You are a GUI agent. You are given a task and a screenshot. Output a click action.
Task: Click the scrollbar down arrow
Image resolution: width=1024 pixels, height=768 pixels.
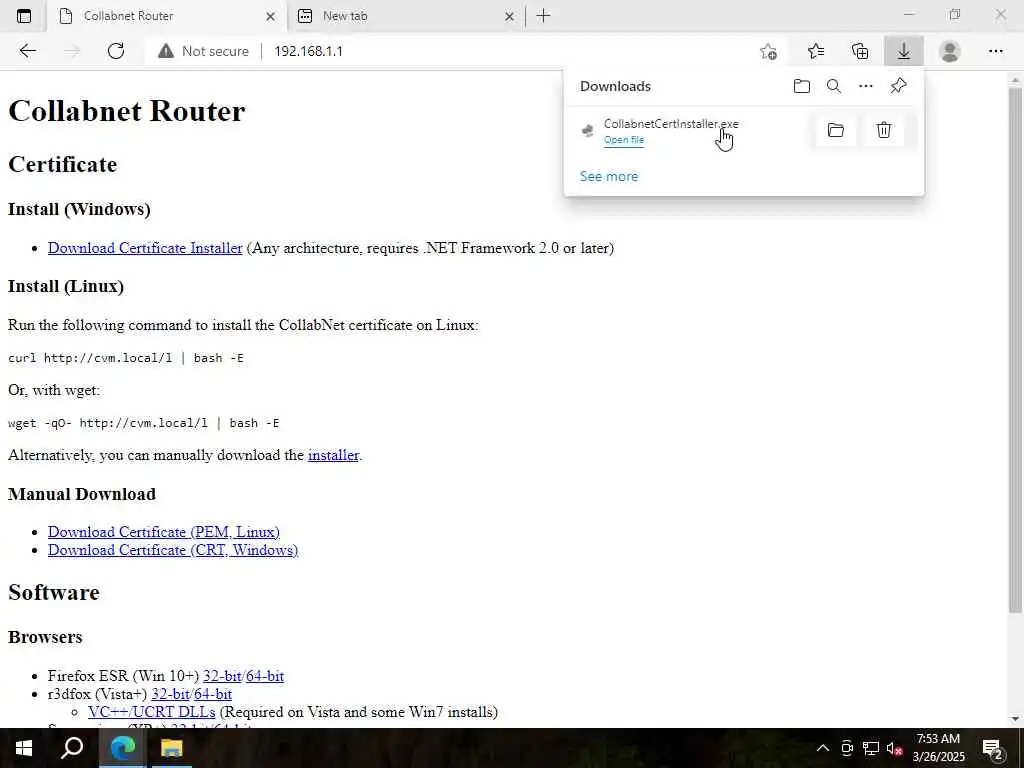(1015, 719)
